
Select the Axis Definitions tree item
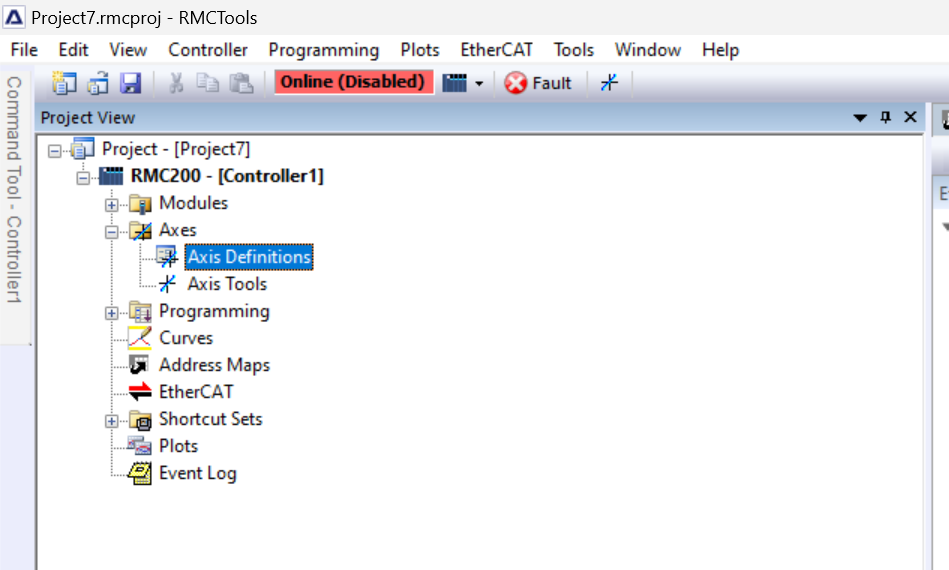(x=249, y=257)
